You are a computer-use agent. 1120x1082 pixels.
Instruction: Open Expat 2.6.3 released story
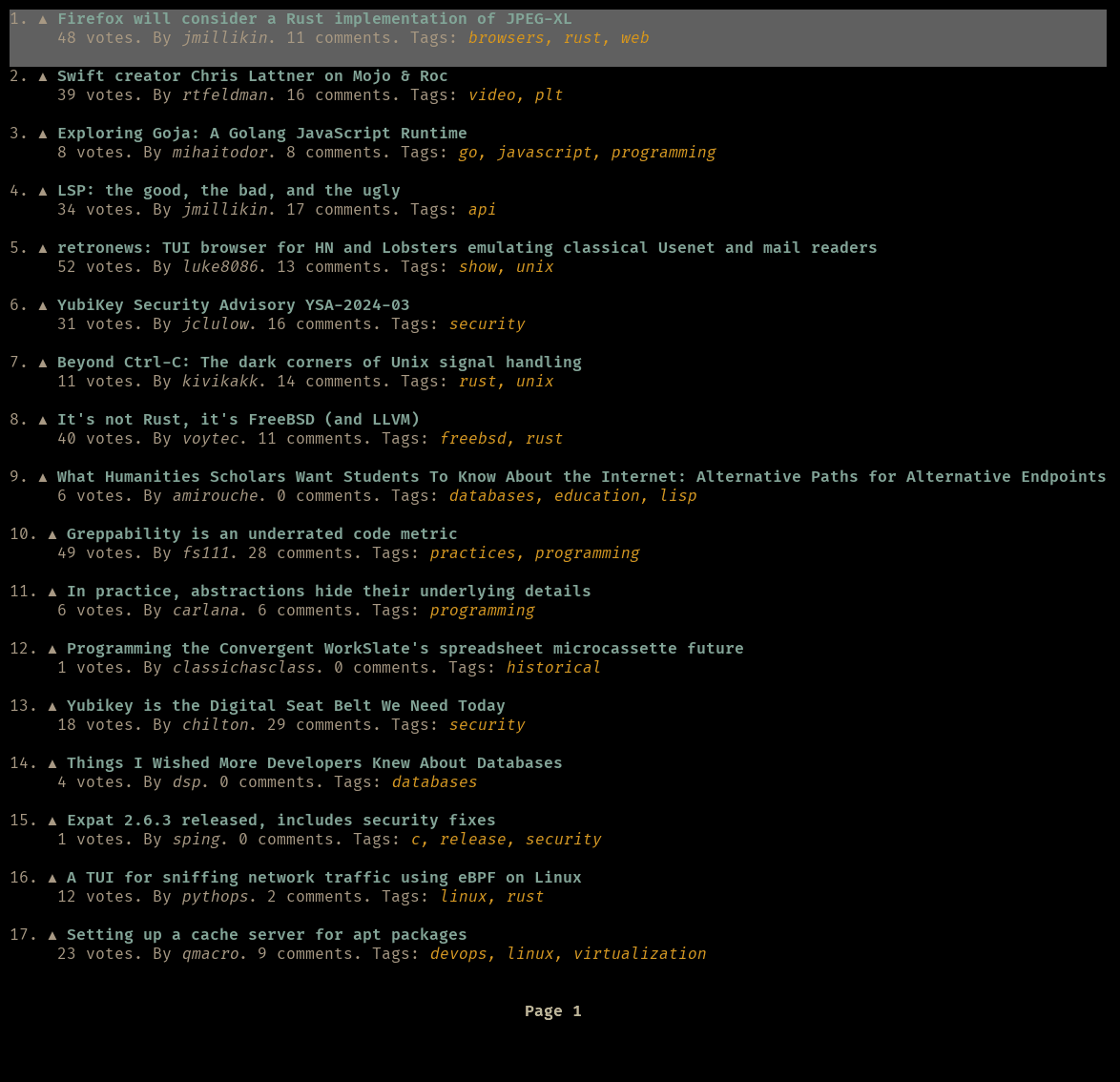point(280,821)
